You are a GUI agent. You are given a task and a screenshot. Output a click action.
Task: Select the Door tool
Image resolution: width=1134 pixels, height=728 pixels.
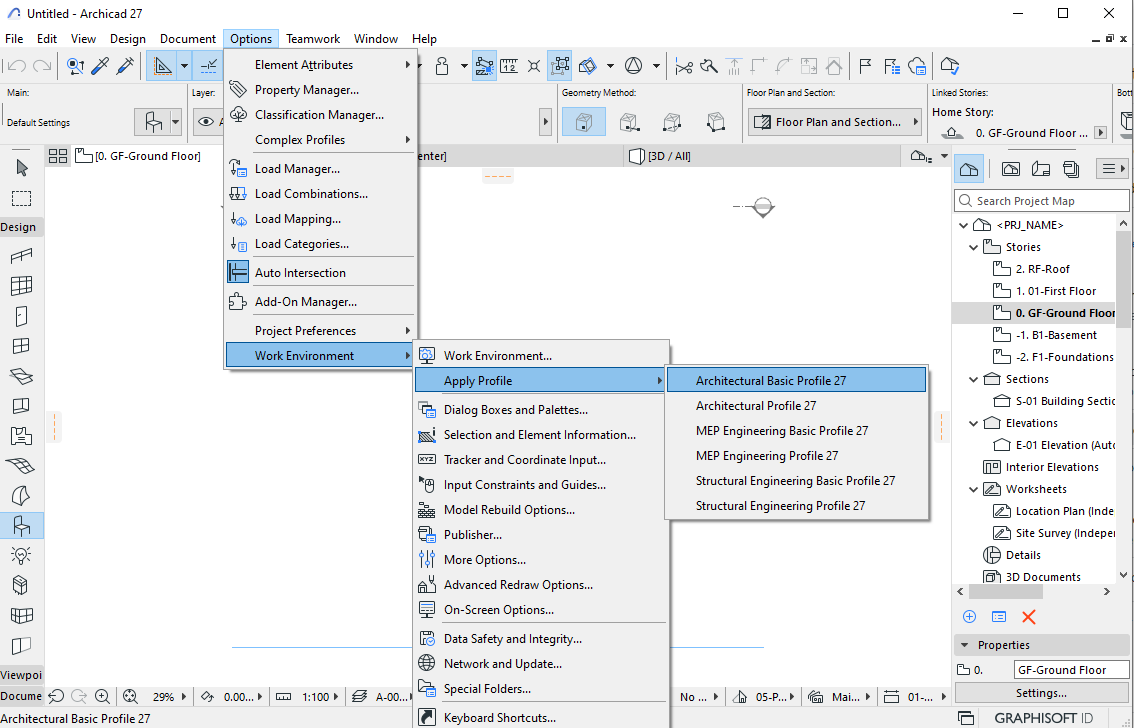[22, 316]
